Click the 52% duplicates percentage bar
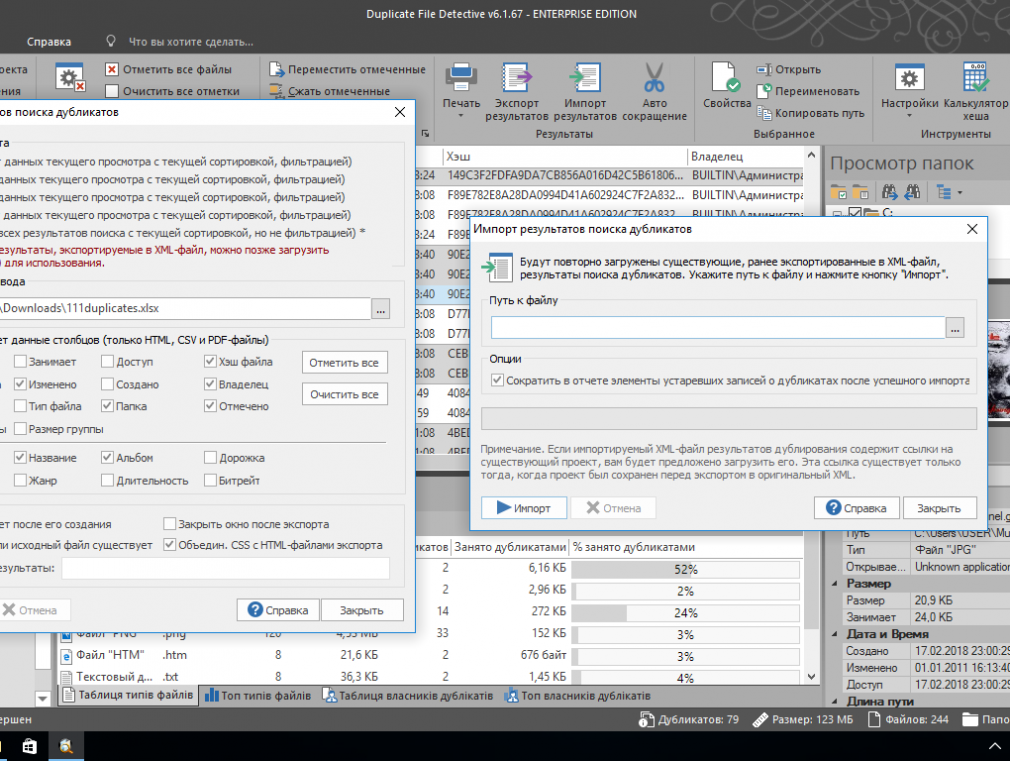Viewport: 1010px width, 761px height. coord(685,570)
